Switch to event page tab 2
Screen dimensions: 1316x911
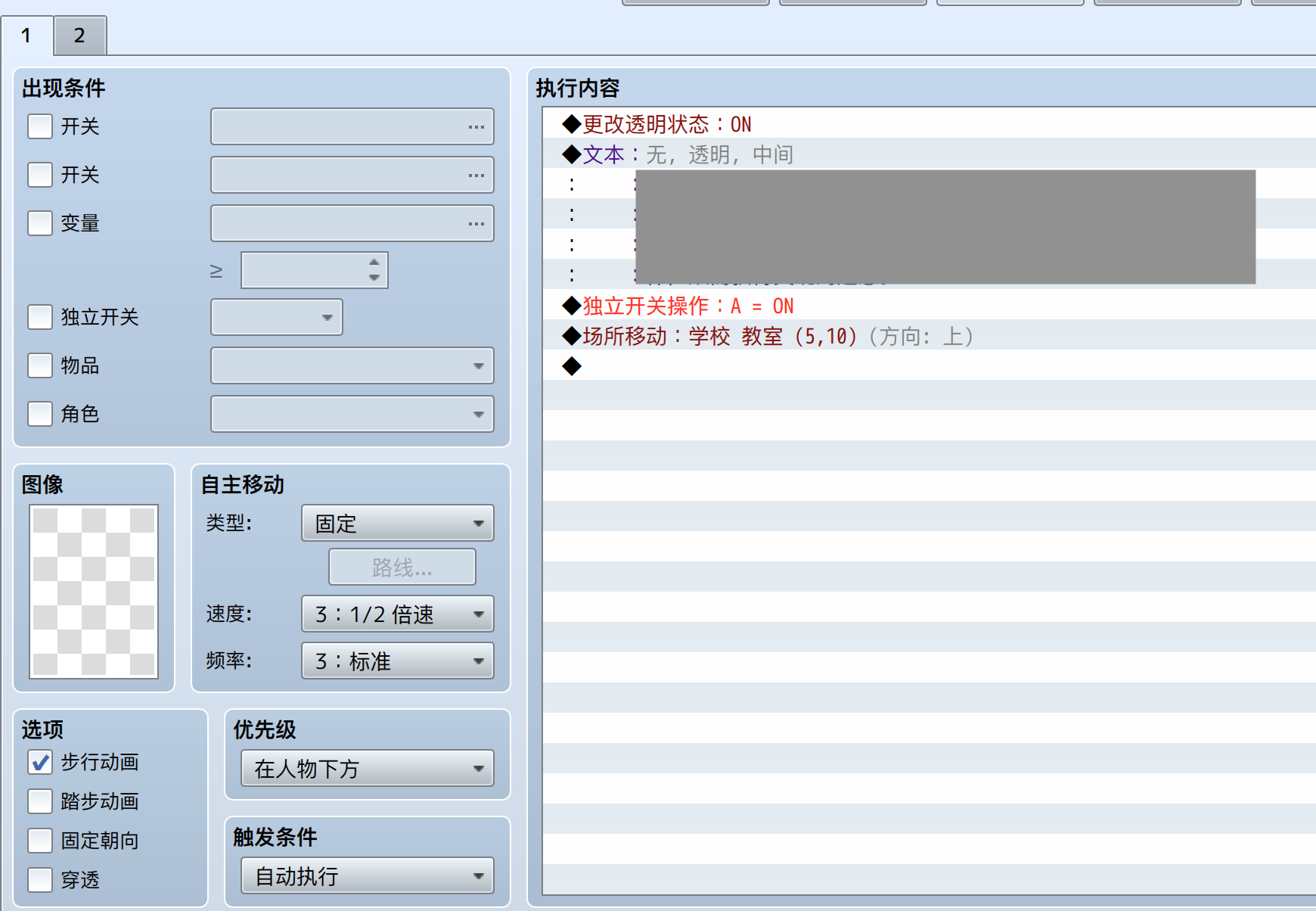click(79, 36)
